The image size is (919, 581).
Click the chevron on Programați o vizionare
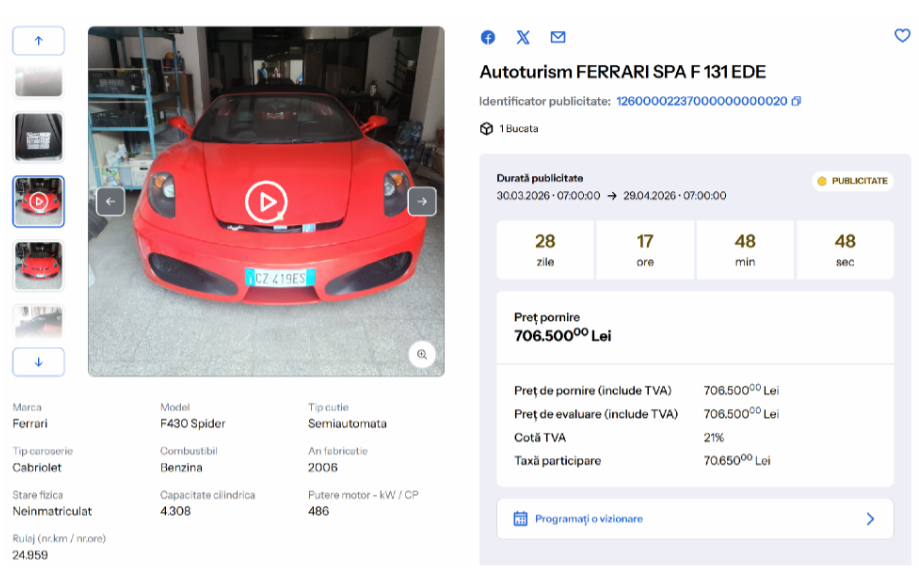pyautogui.click(x=870, y=519)
